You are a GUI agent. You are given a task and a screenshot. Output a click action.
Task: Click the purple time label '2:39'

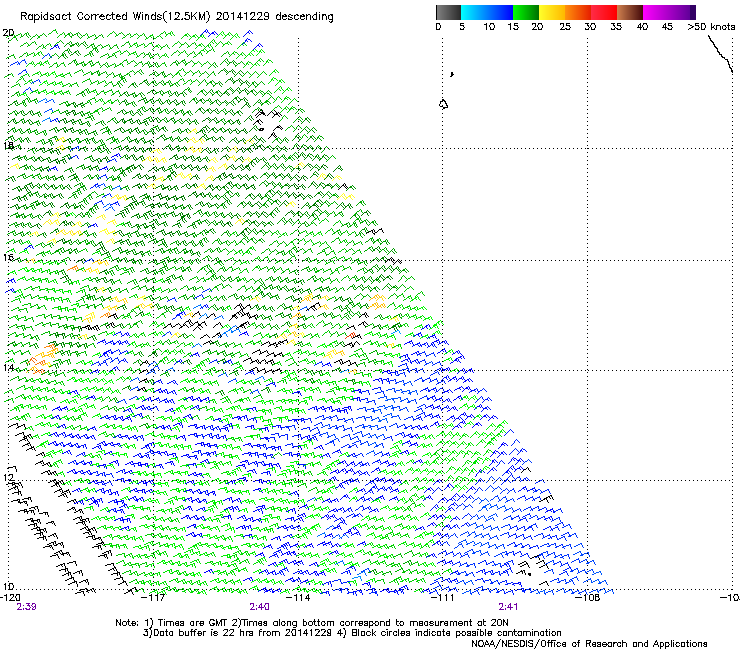26,607
